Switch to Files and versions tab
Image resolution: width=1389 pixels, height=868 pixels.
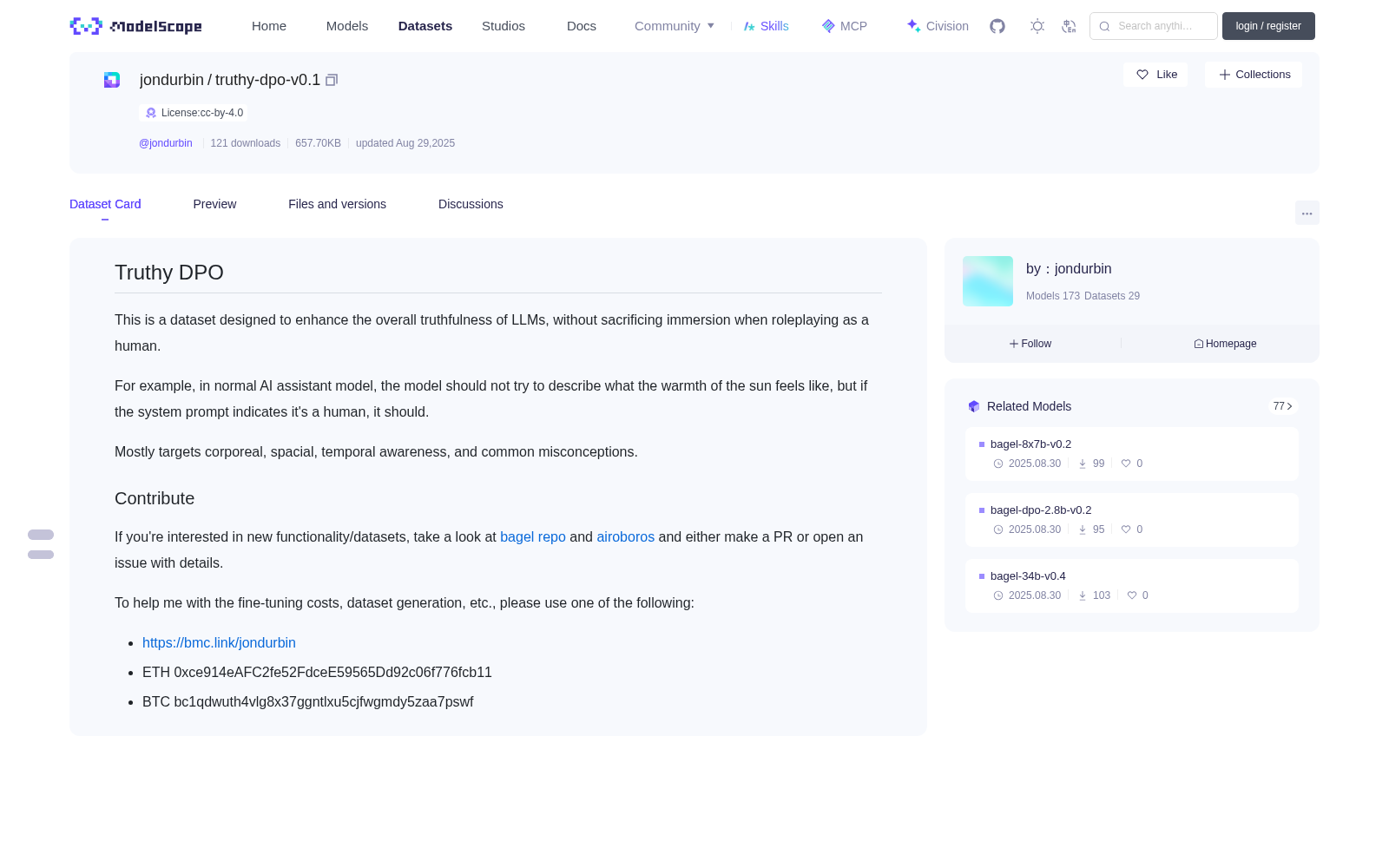point(337,204)
